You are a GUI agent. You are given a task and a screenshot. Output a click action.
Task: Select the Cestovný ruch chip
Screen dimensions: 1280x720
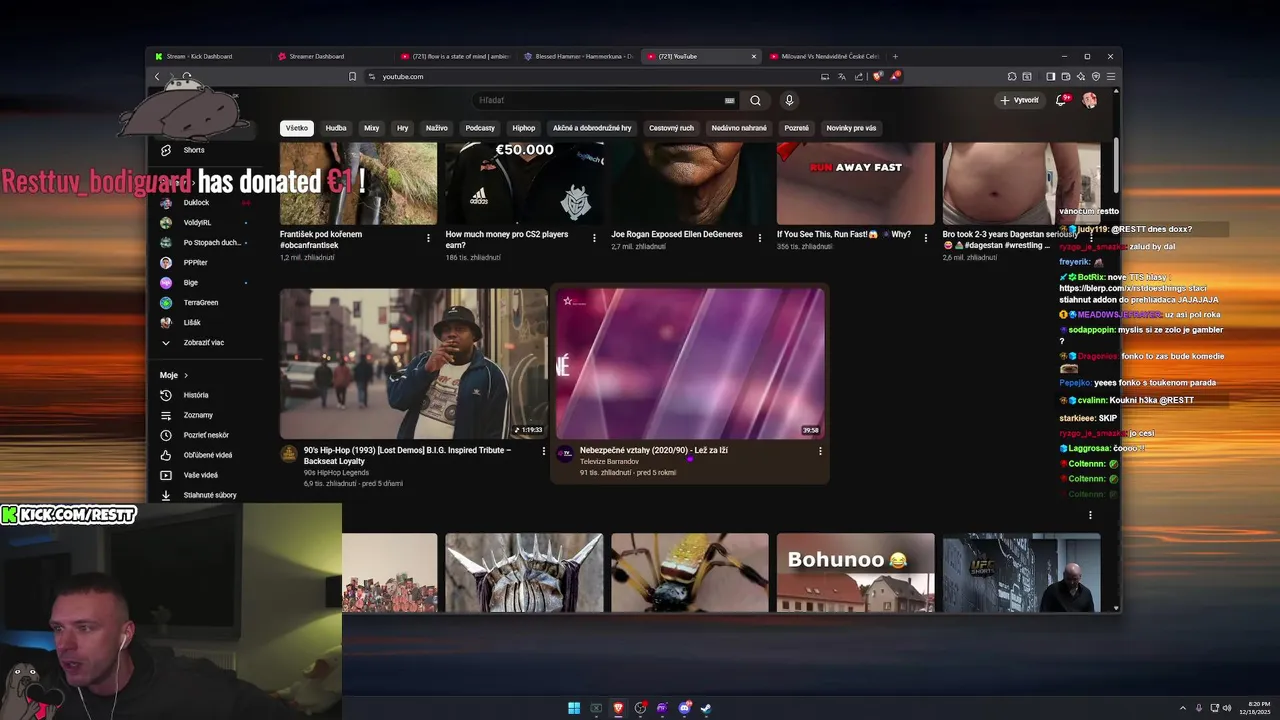click(x=671, y=128)
